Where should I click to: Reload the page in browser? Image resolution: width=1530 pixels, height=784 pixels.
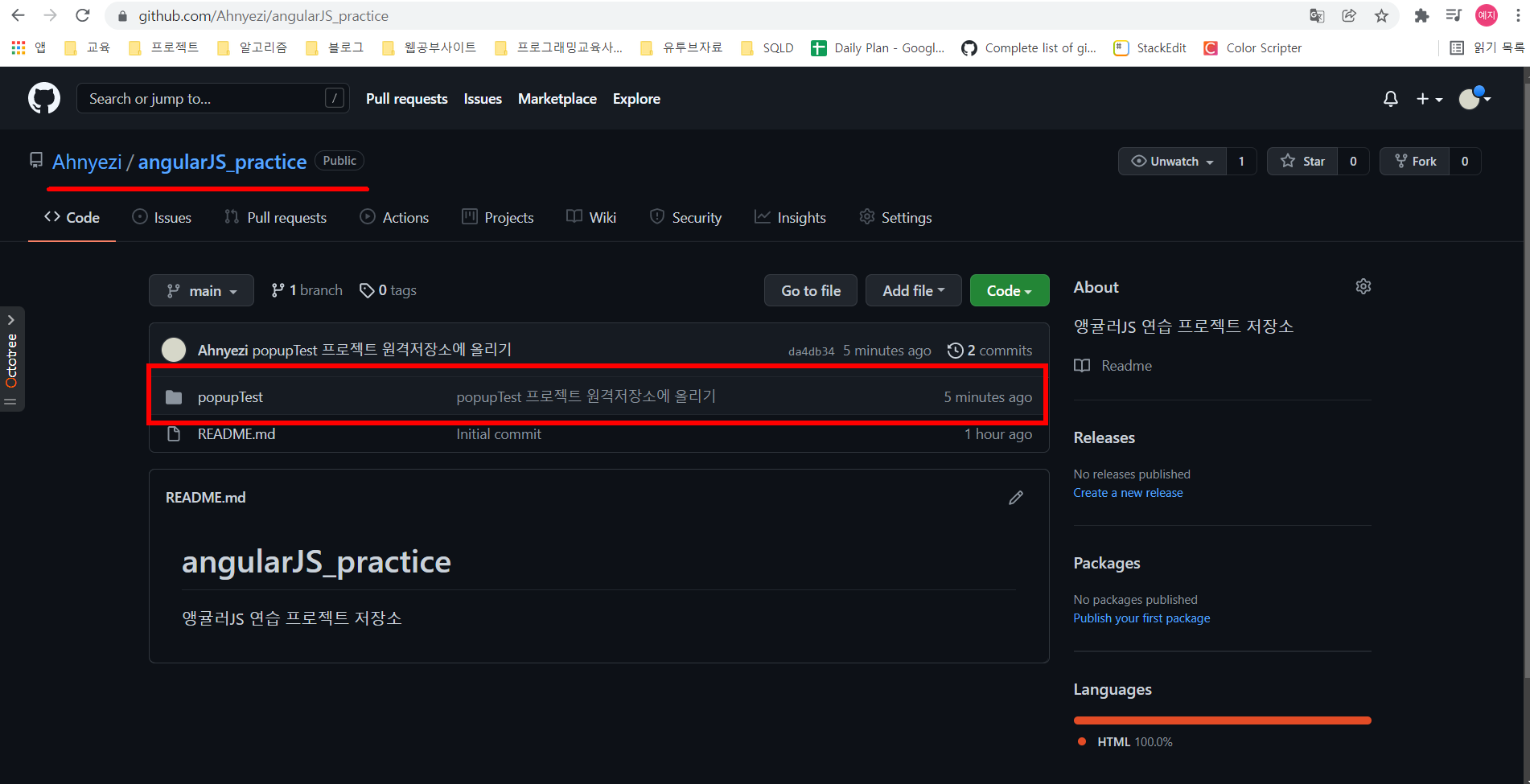click(82, 15)
